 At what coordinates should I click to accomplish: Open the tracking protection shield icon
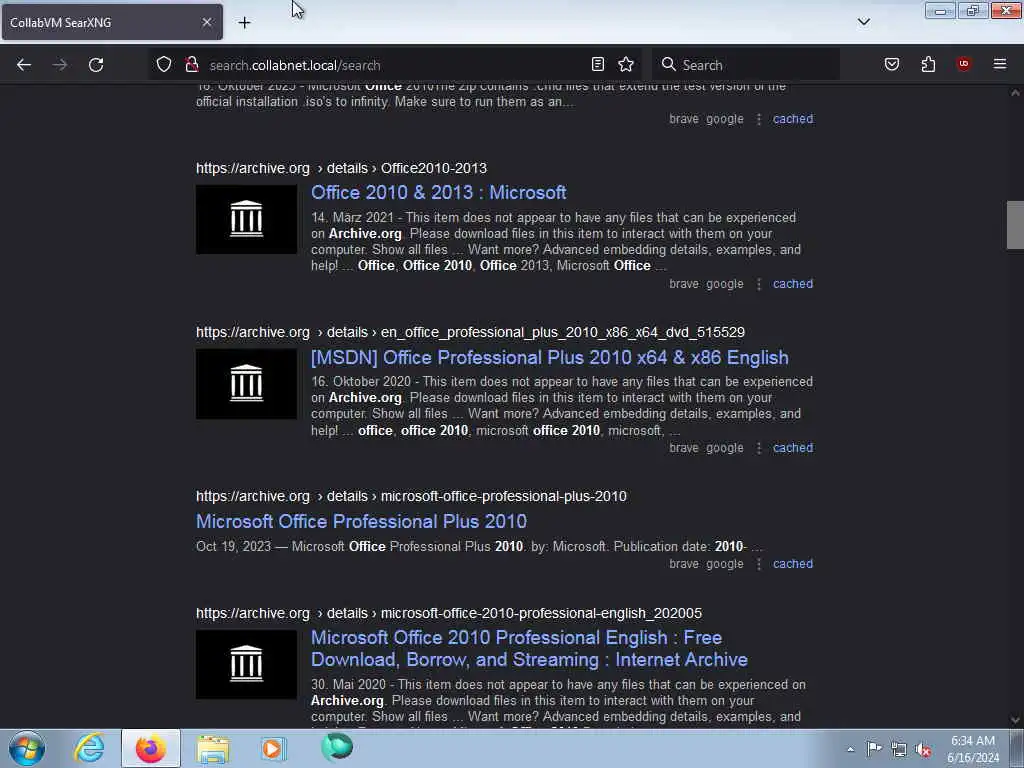coord(164,64)
